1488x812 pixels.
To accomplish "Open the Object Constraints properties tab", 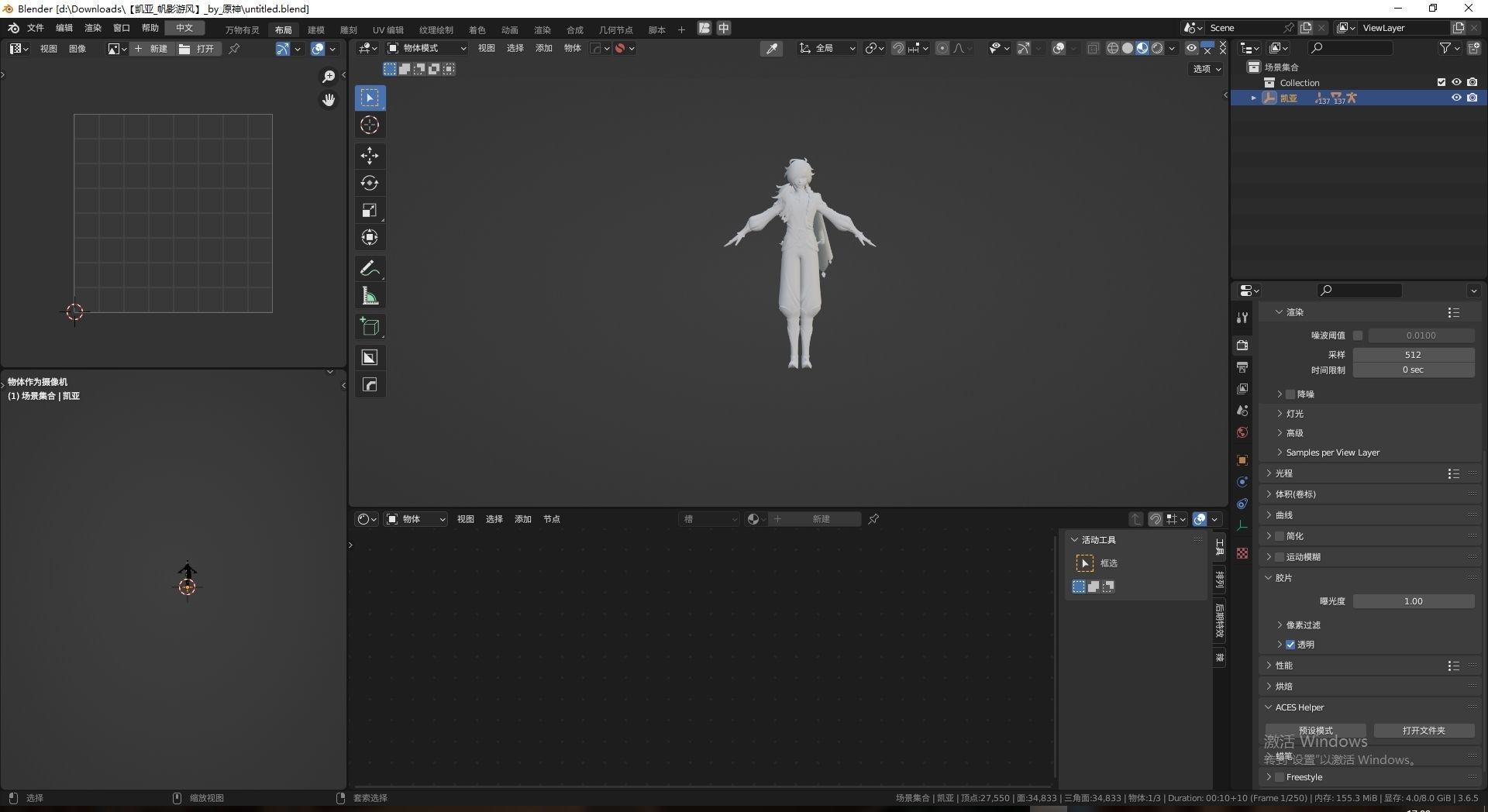I will [x=1242, y=503].
